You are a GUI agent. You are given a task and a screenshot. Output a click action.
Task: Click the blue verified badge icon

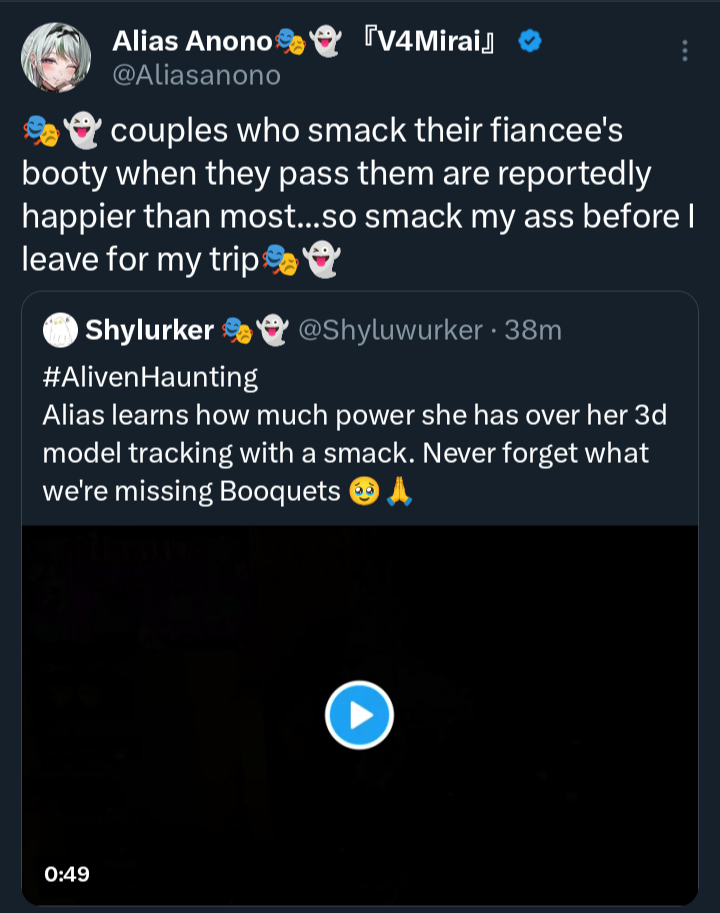click(x=530, y=41)
